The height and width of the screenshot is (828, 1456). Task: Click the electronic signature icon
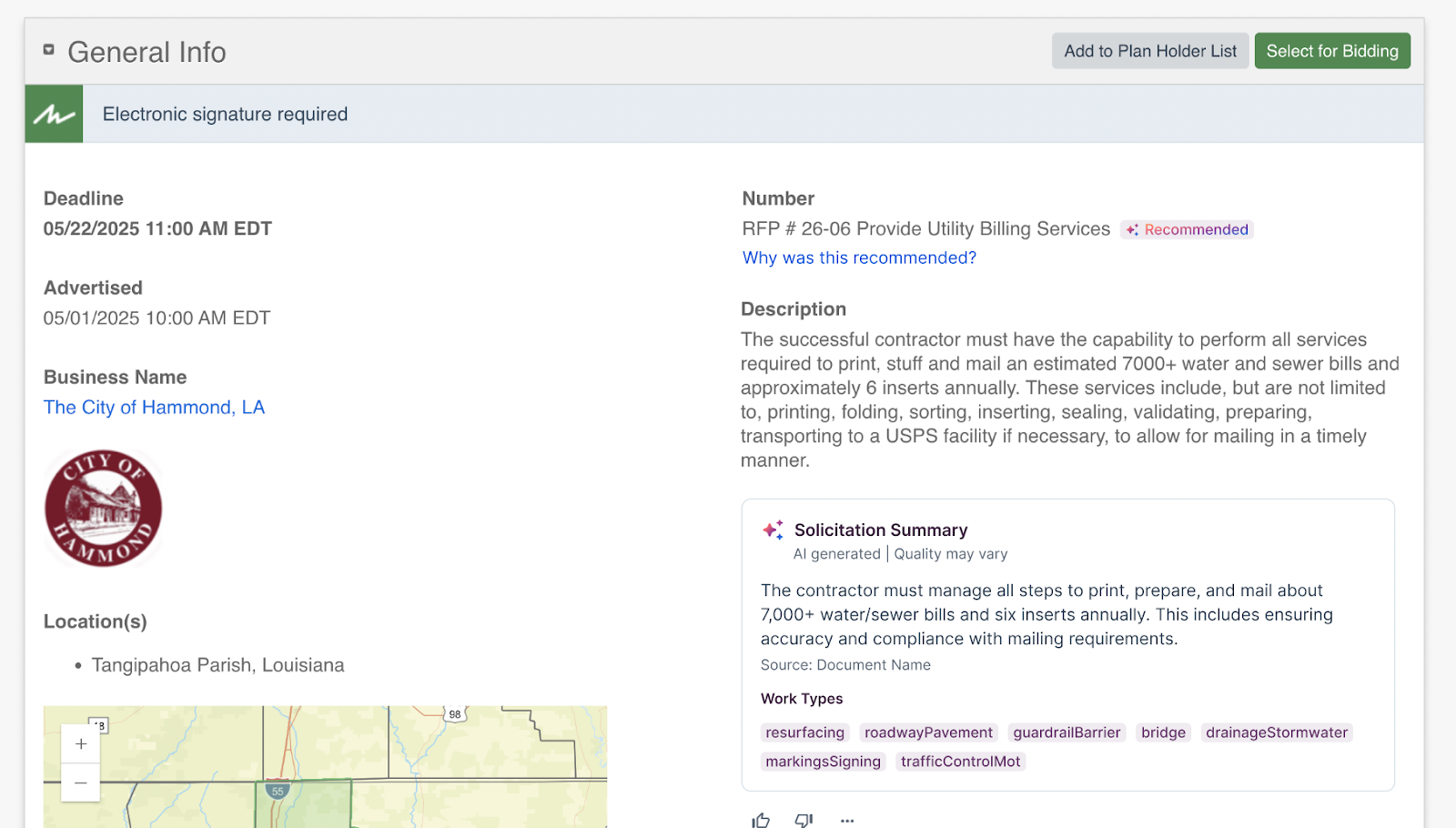click(x=54, y=114)
